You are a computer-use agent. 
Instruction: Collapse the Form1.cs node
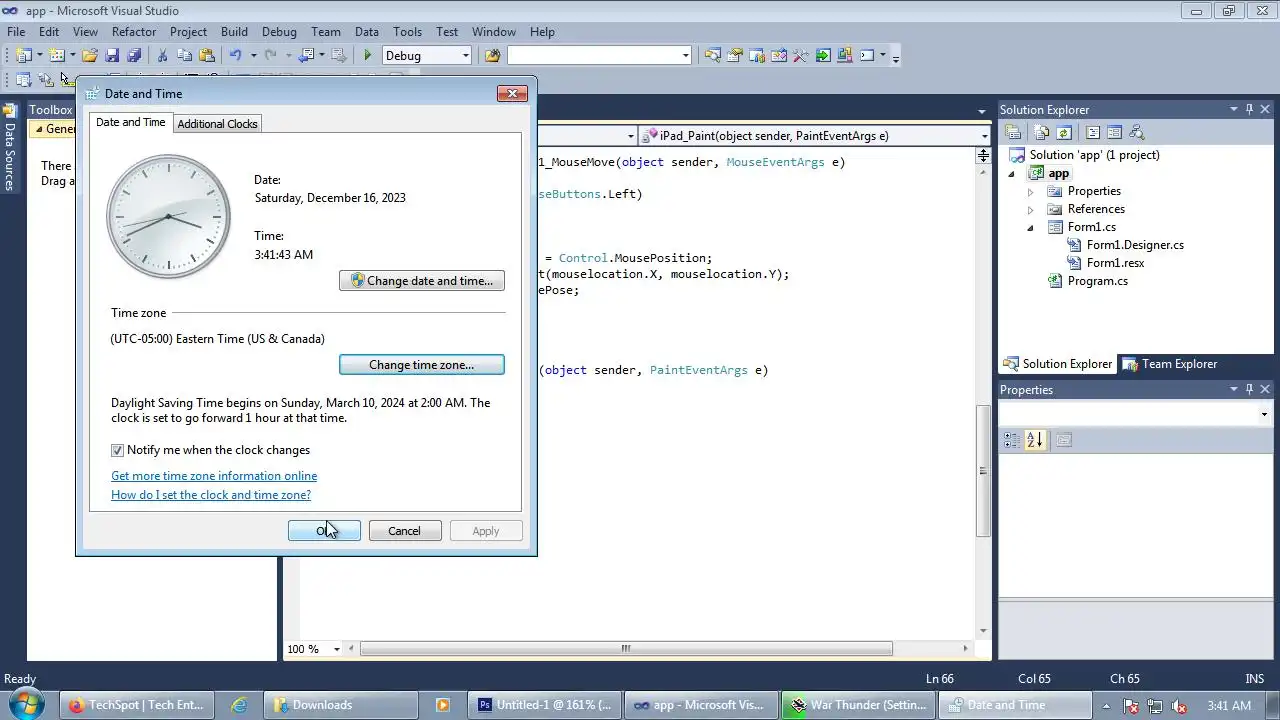[x=1030, y=227]
